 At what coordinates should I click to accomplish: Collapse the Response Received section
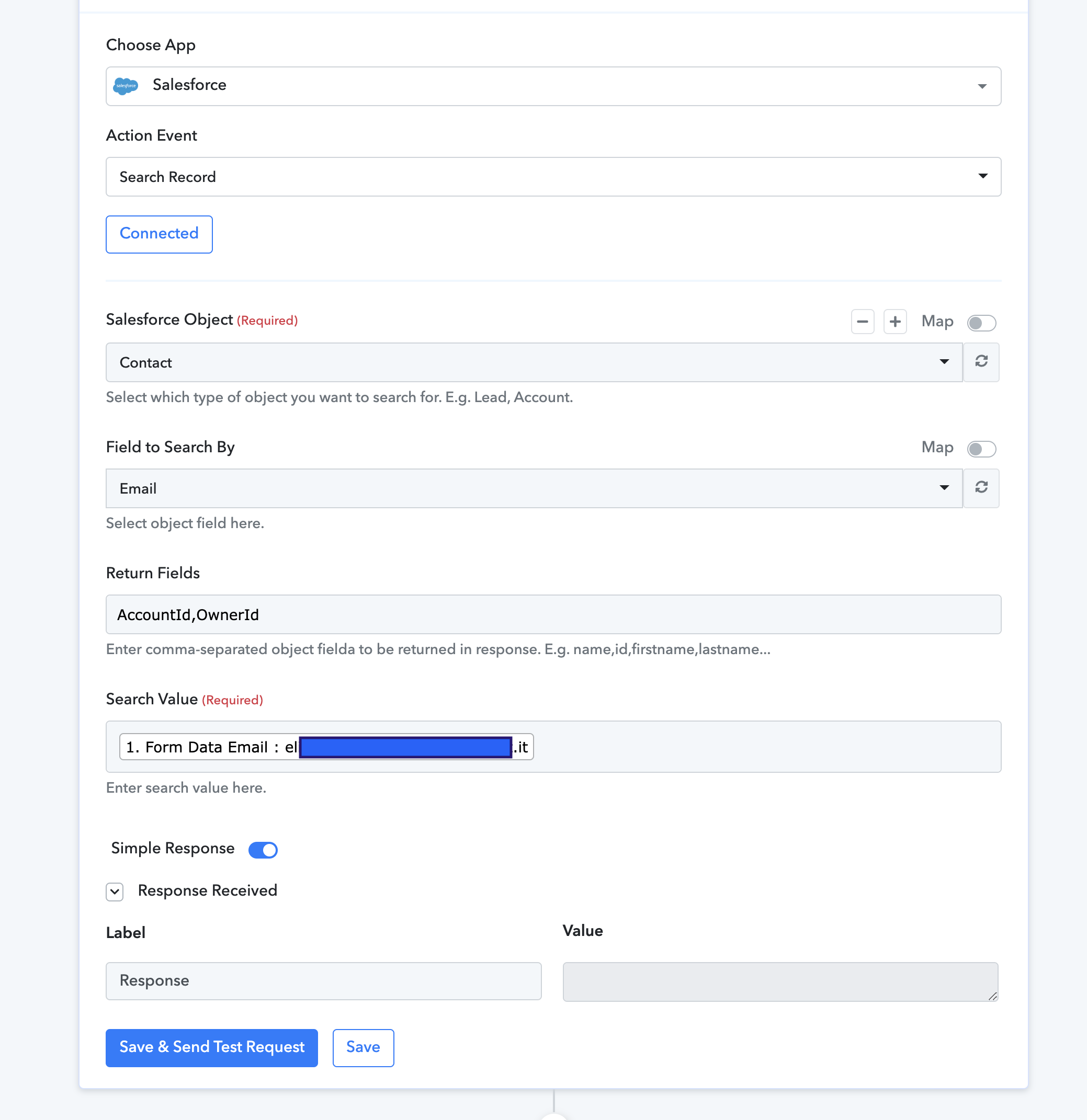pos(115,892)
